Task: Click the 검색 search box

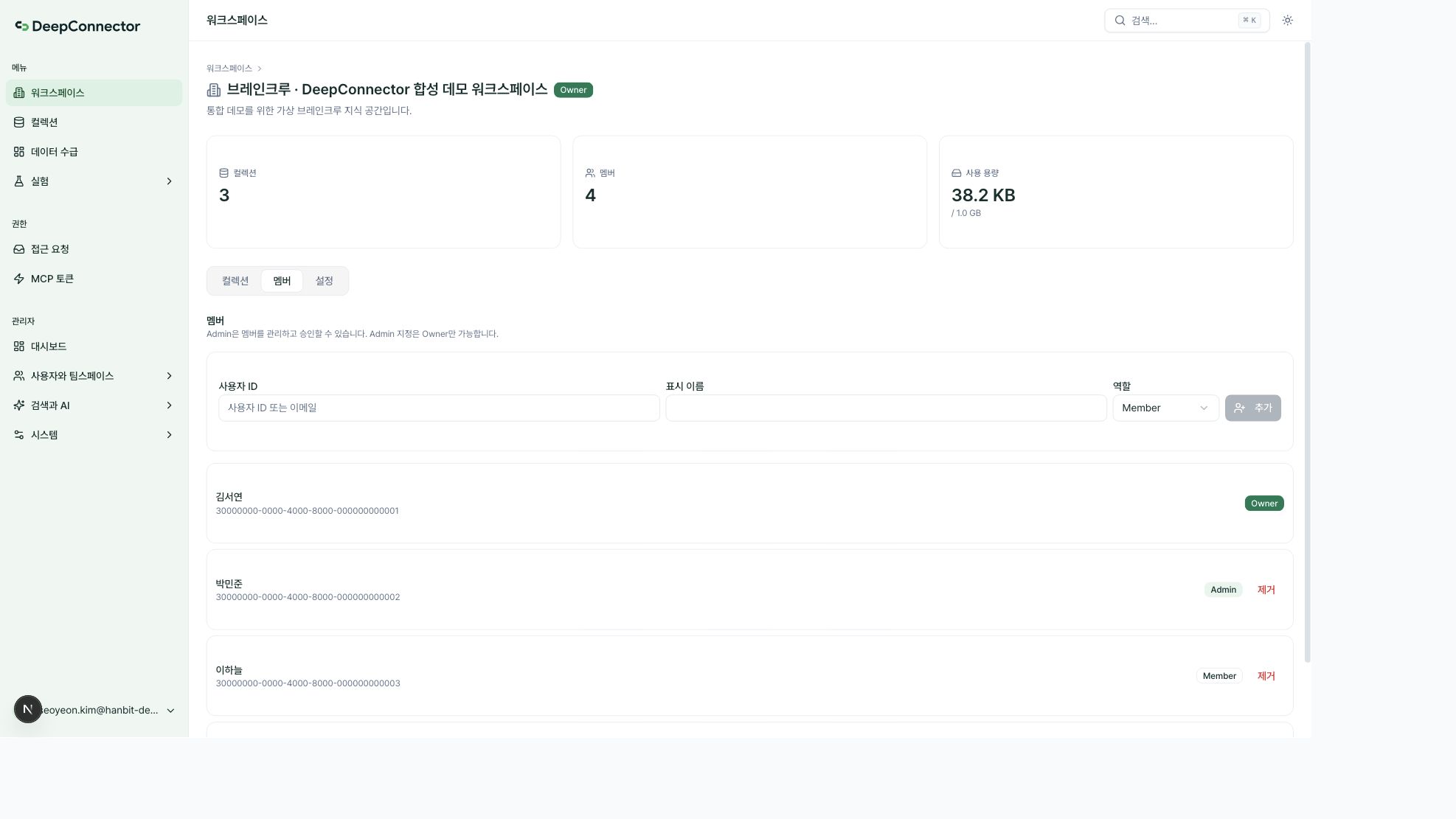Action: coord(1187,21)
